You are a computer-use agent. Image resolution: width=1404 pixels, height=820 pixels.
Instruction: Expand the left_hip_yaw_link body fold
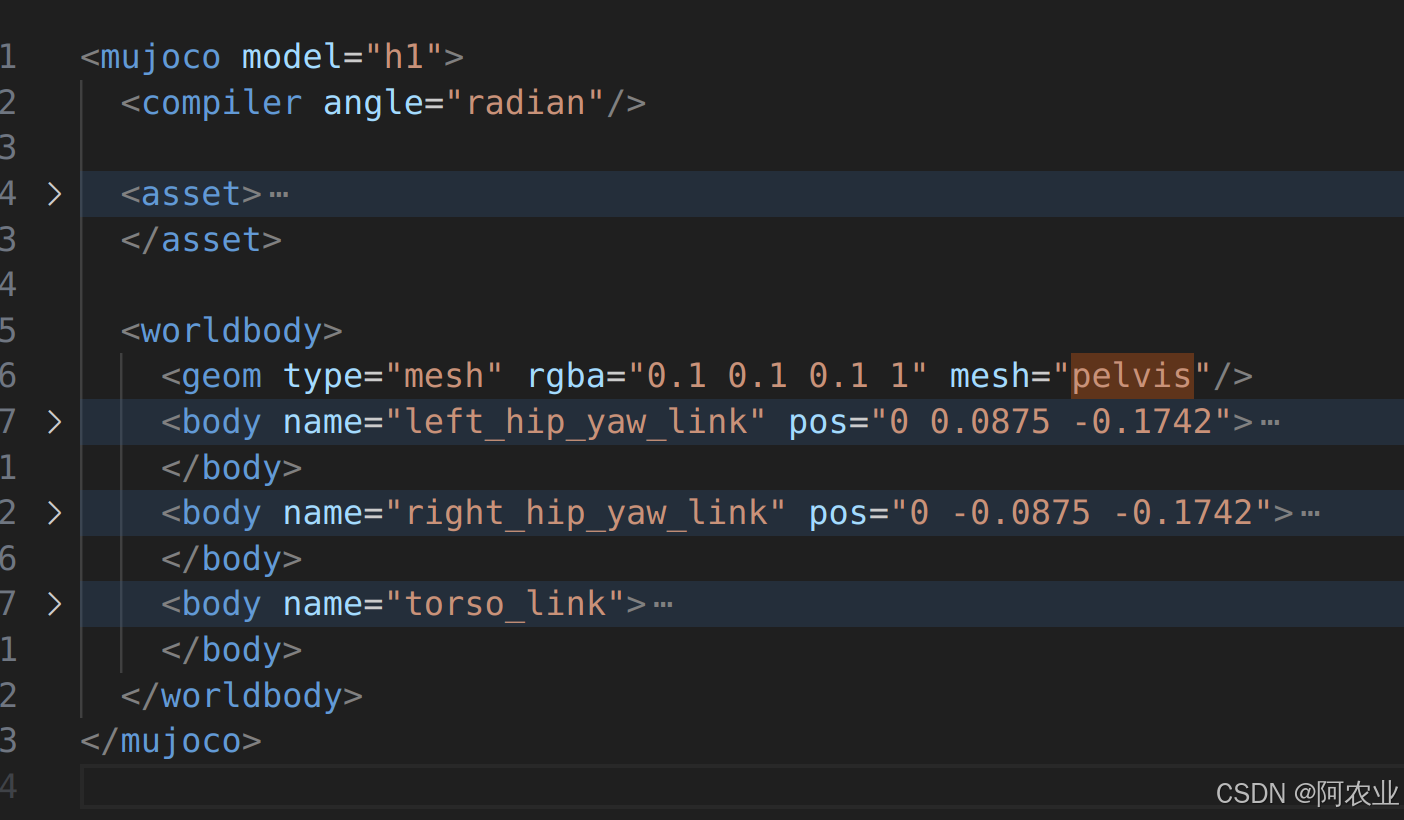click(x=55, y=421)
